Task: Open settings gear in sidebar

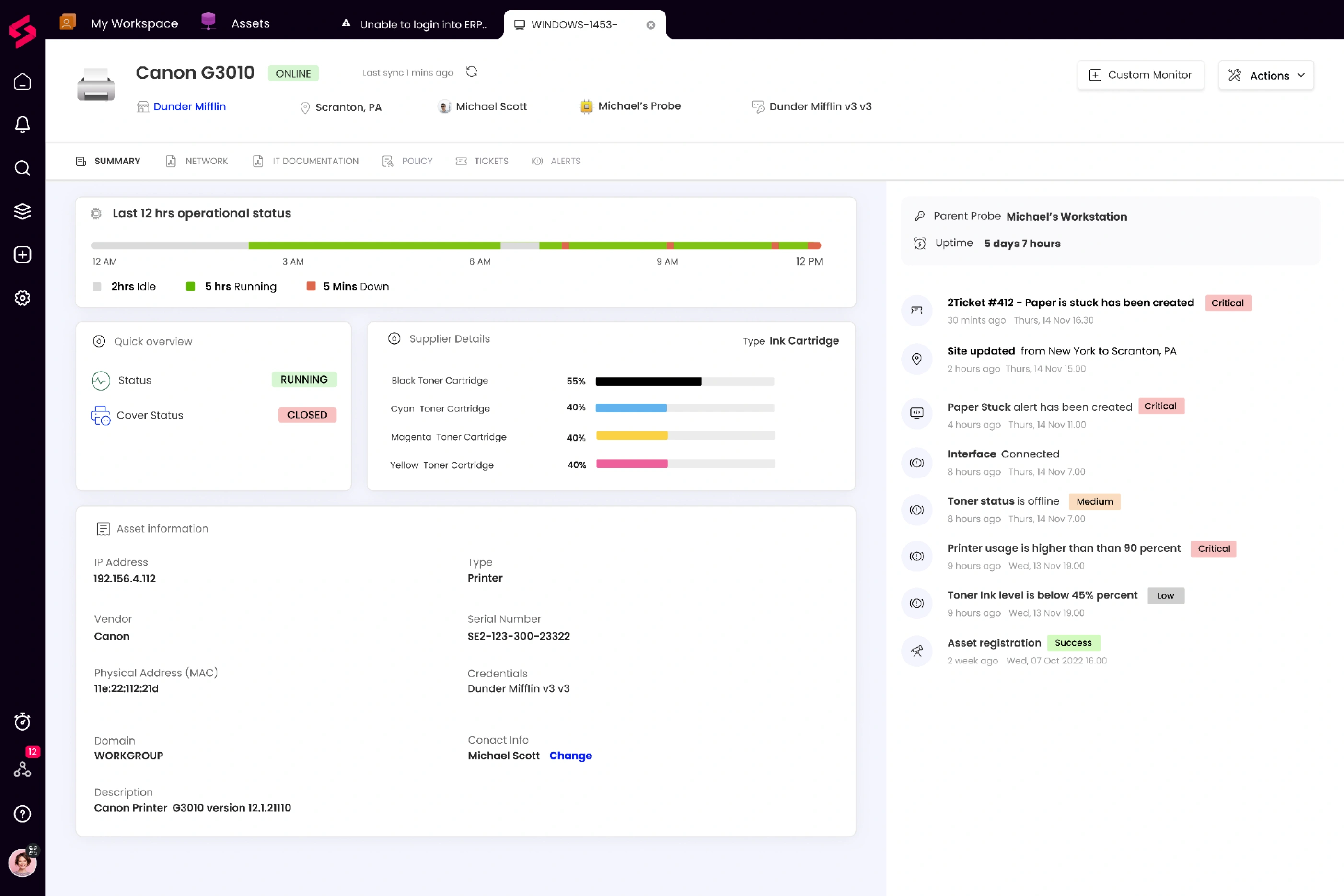Action: coord(22,298)
